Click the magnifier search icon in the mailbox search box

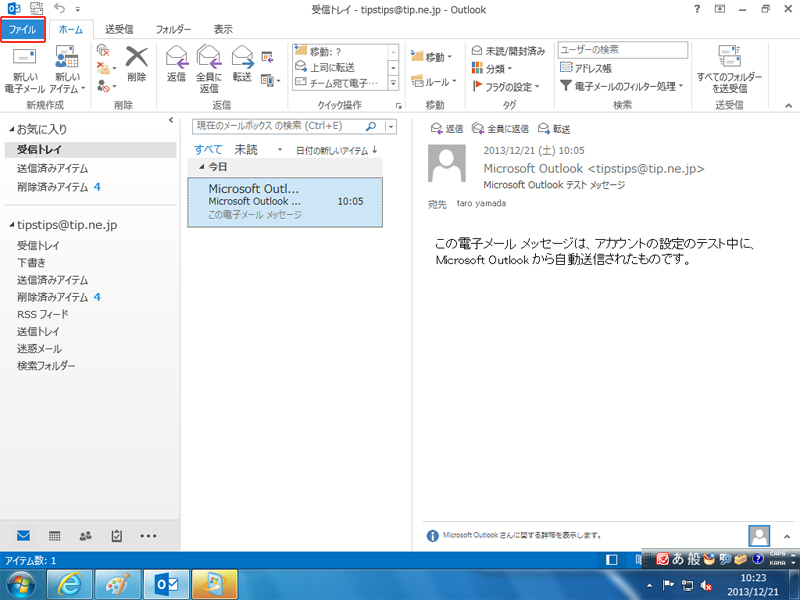[371, 126]
